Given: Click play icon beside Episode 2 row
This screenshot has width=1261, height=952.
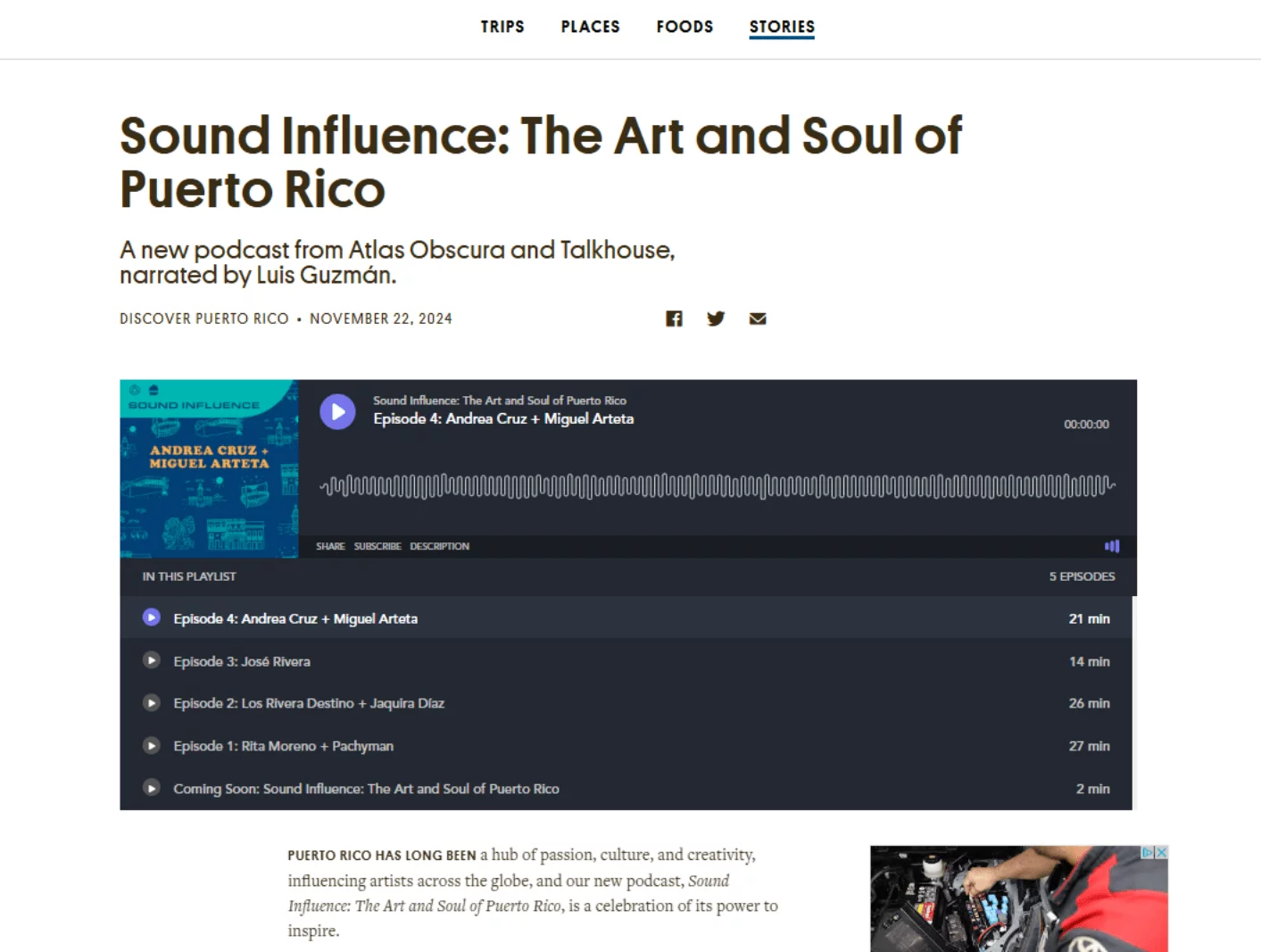Looking at the screenshot, I should [x=152, y=703].
